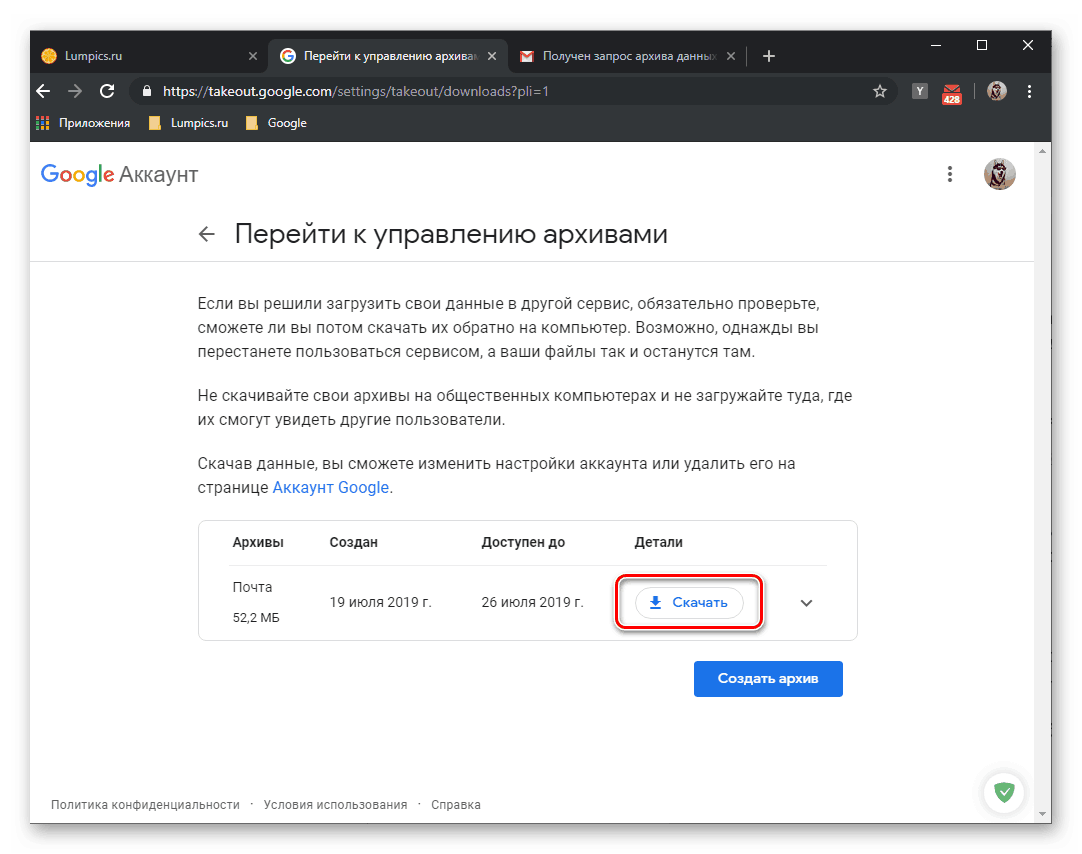Reload the page
The image size is (1082, 854).
click(107, 91)
